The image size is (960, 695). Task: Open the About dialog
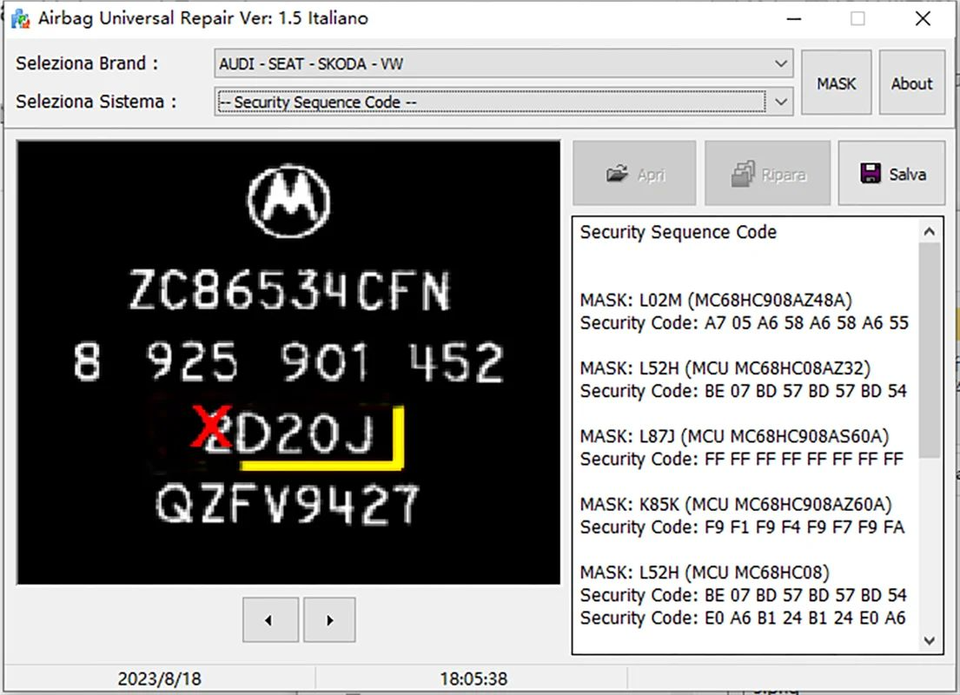point(911,84)
